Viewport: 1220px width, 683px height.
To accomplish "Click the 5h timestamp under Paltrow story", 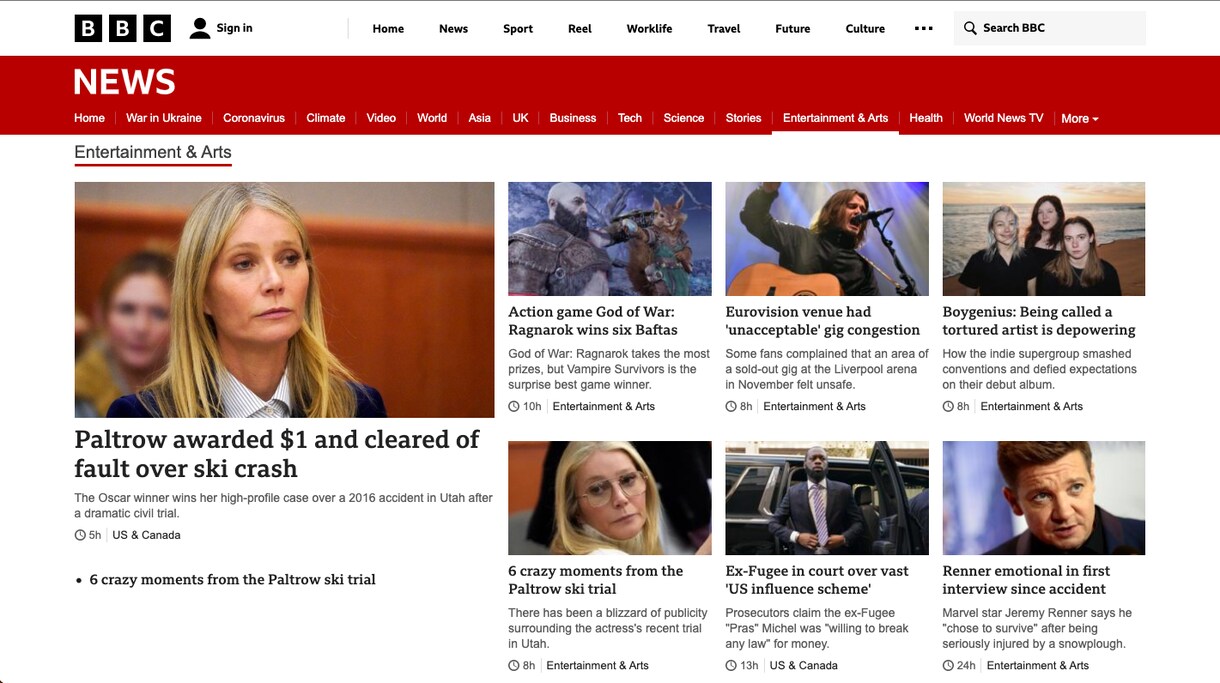I will [88, 535].
